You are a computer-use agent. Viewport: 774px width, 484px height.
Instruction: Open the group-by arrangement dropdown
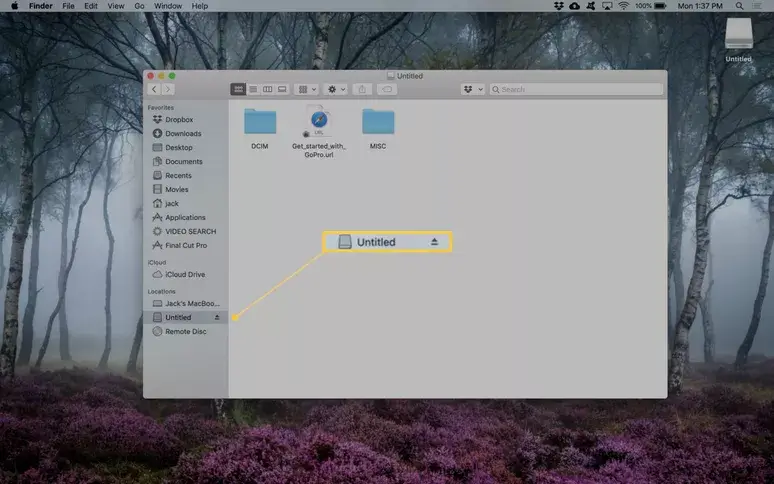click(x=307, y=89)
